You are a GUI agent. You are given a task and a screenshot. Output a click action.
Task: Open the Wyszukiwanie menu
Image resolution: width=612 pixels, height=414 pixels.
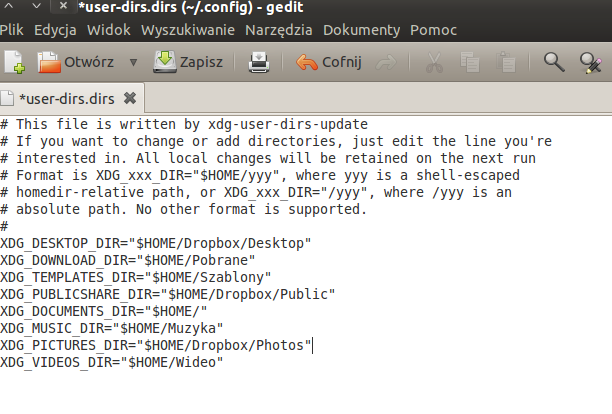pos(188,30)
